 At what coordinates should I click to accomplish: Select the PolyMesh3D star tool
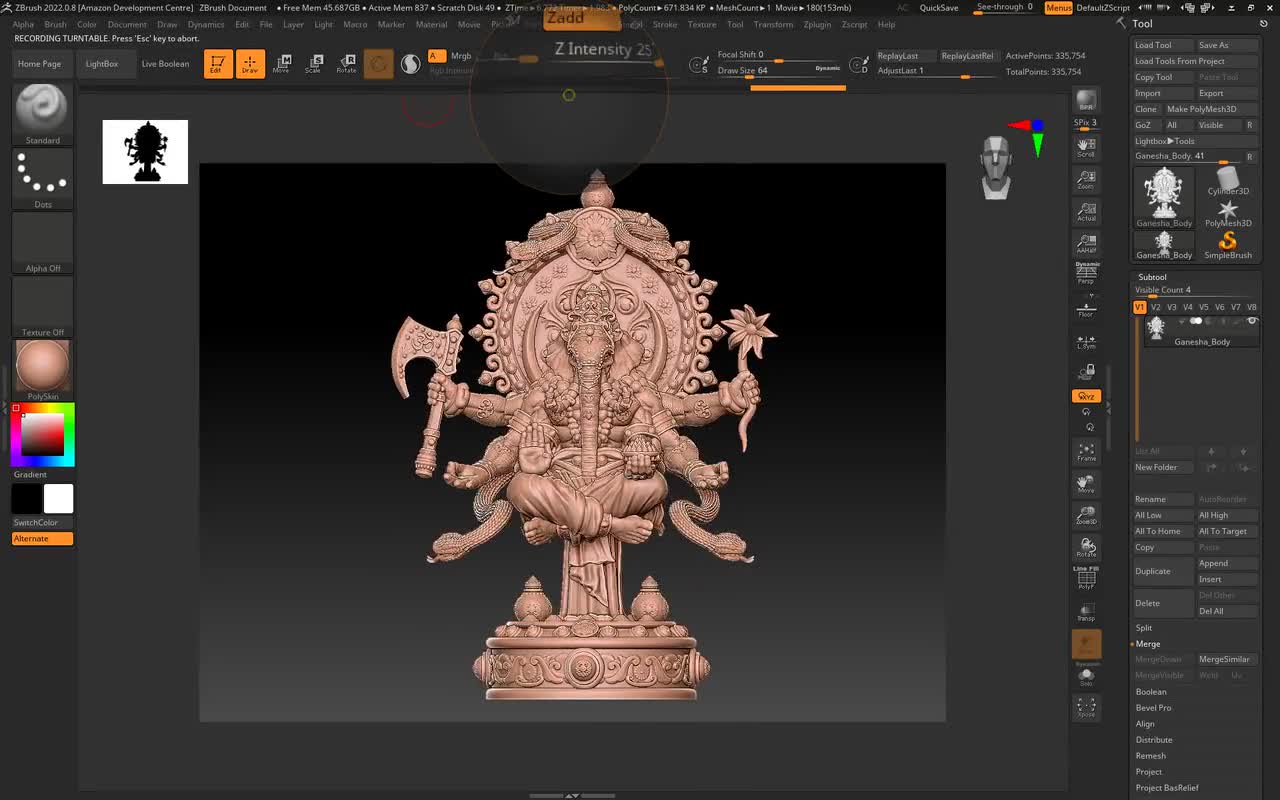coord(1228,213)
